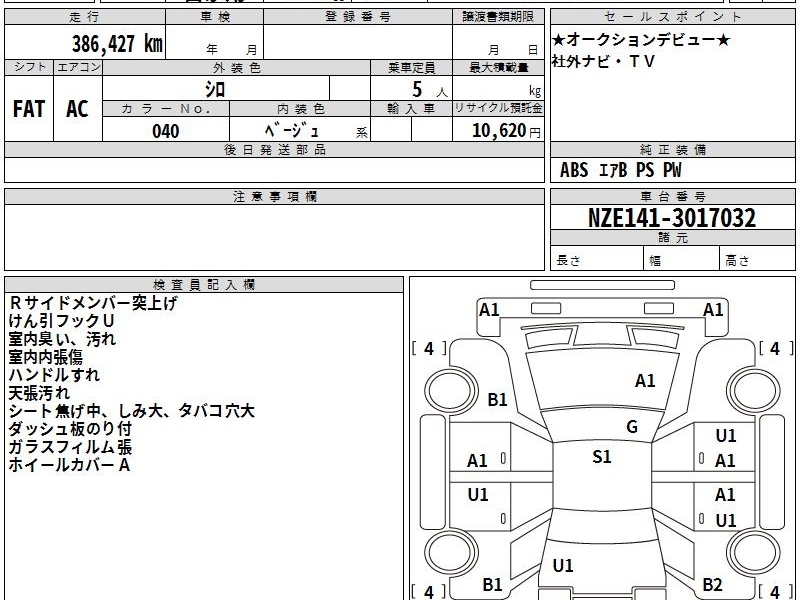Click the 外装色 header

click(236, 67)
